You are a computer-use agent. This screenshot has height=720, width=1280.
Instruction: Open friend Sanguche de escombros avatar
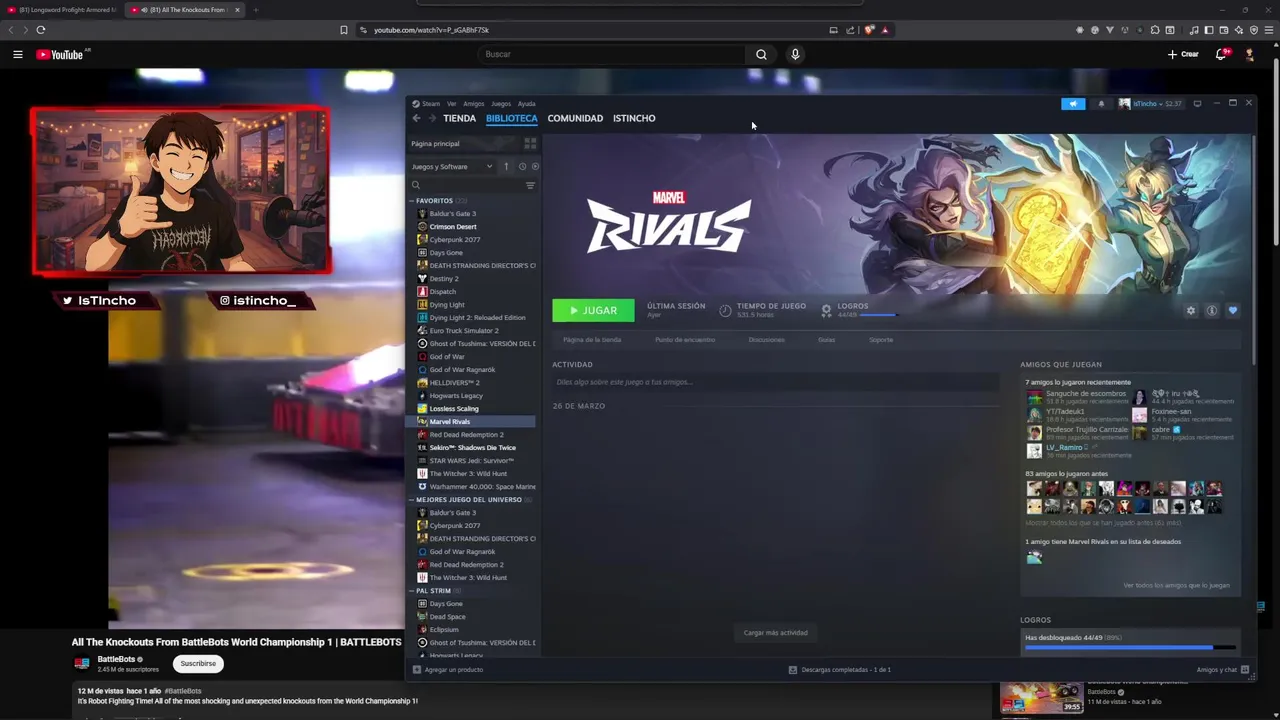(1034, 398)
